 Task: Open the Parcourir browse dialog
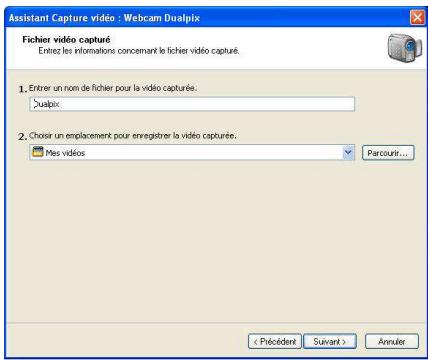click(388, 153)
